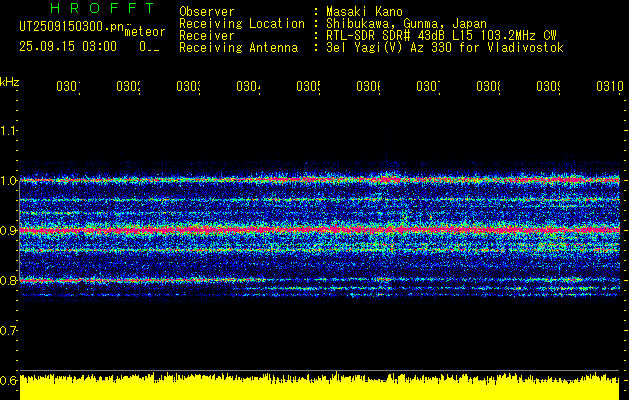
Task: Click the 0.9 frequency axis label
Action: (8, 230)
